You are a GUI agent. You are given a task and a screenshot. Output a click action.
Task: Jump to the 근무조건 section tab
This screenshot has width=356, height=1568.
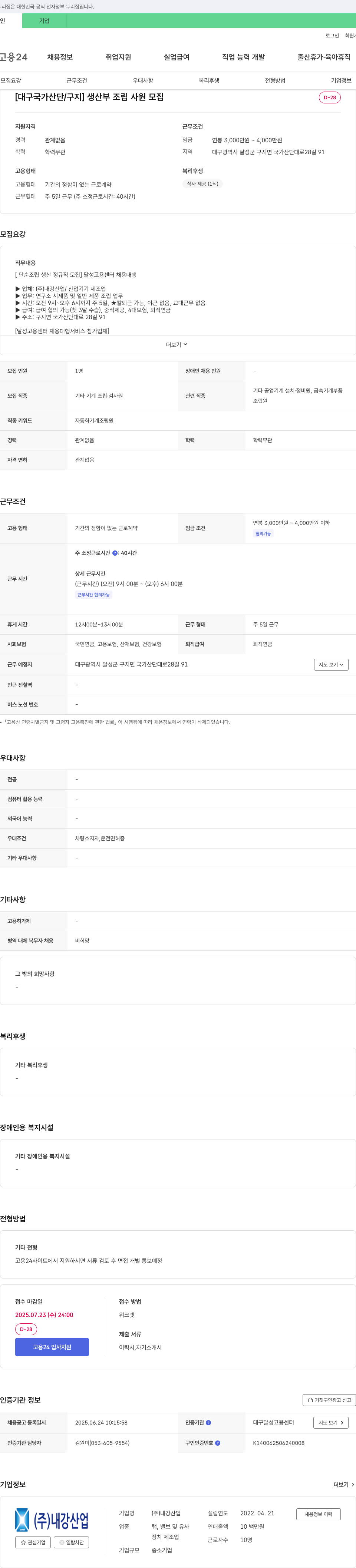(x=77, y=80)
